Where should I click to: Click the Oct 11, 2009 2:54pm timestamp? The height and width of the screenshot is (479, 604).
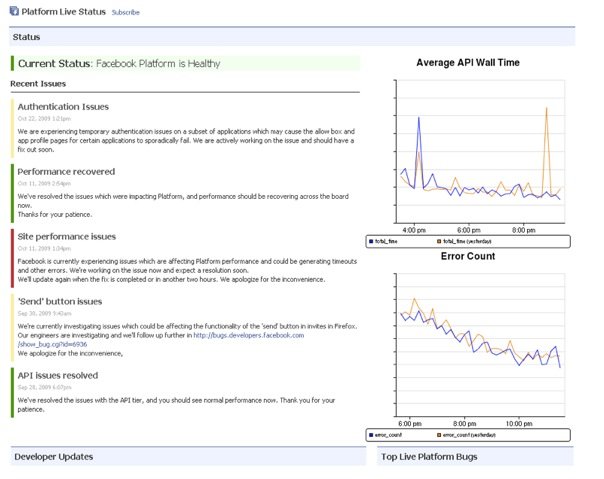click(44, 183)
